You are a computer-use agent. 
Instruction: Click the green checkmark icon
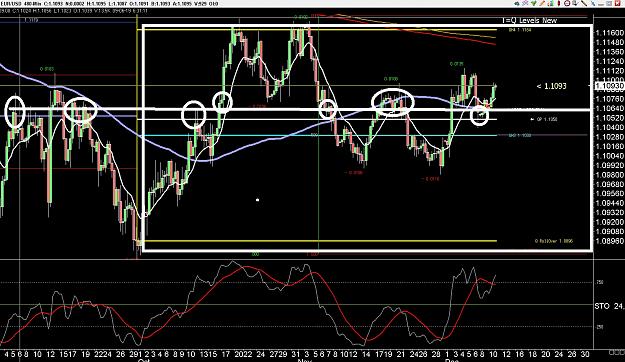[x=534, y=3]
